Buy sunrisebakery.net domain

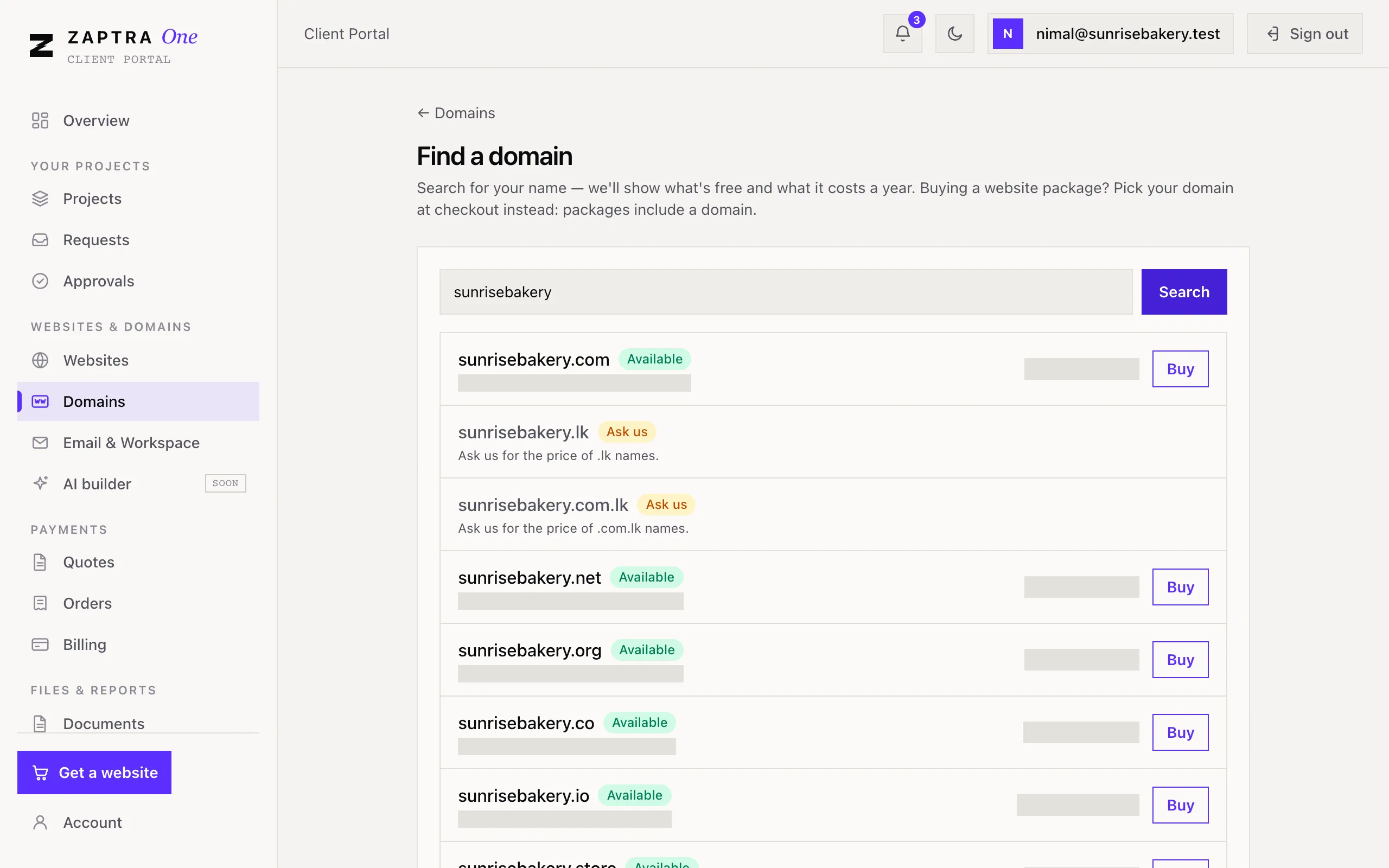(x=1180, y=588)
